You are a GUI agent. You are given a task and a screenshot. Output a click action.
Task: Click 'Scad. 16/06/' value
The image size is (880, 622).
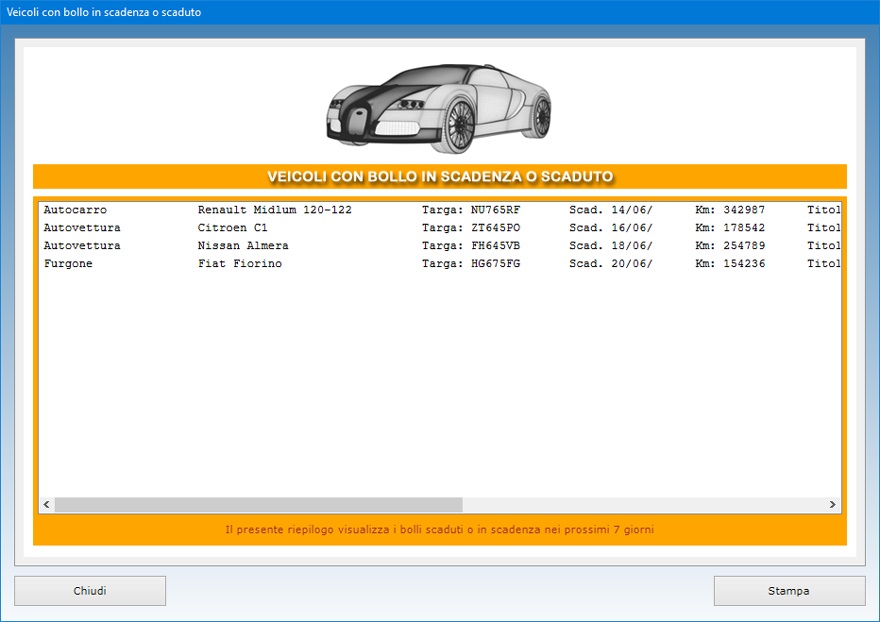(611, 227)
